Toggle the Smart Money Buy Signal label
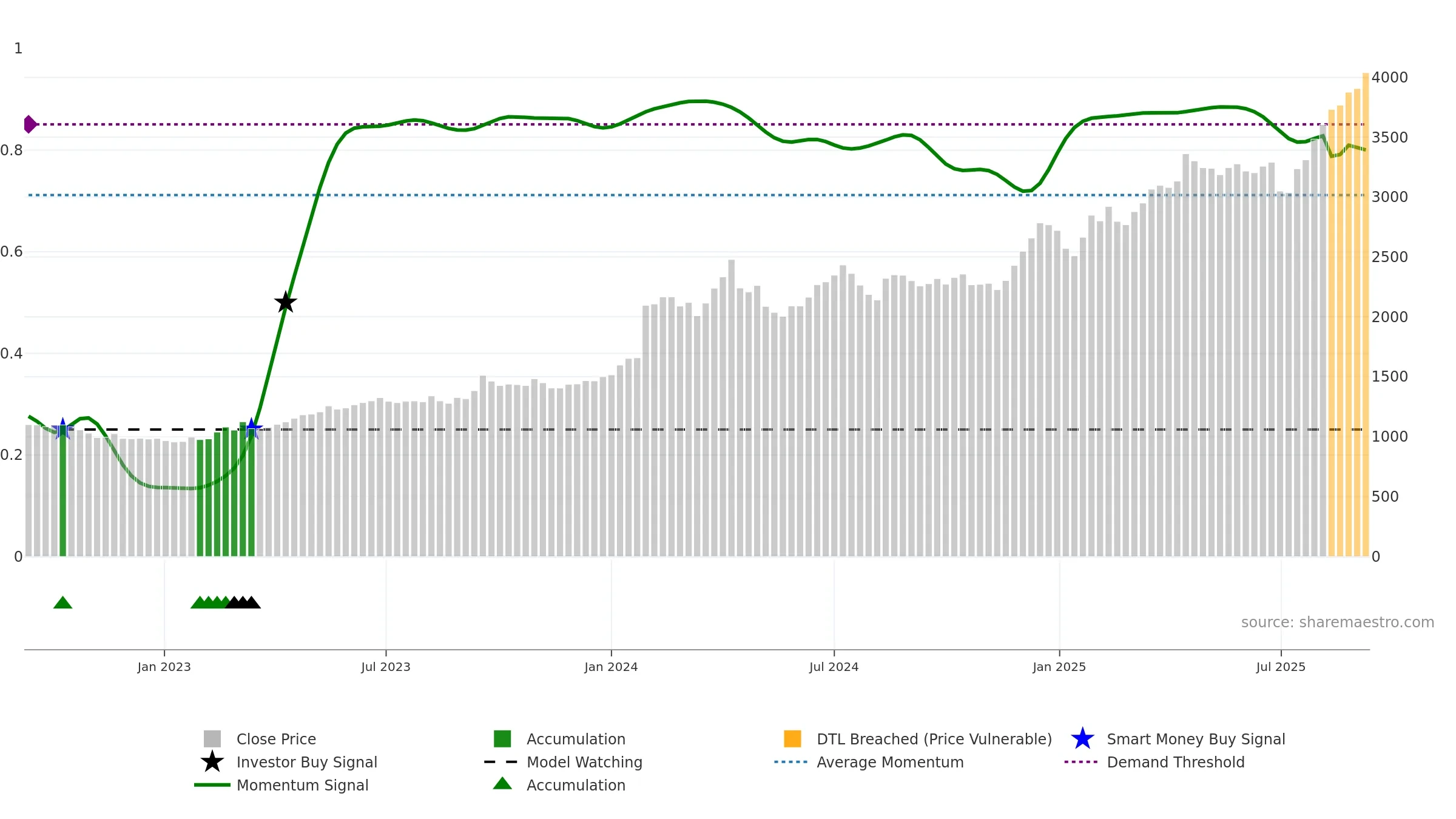The image size is (1456, 819). (x=1196, y=739)
